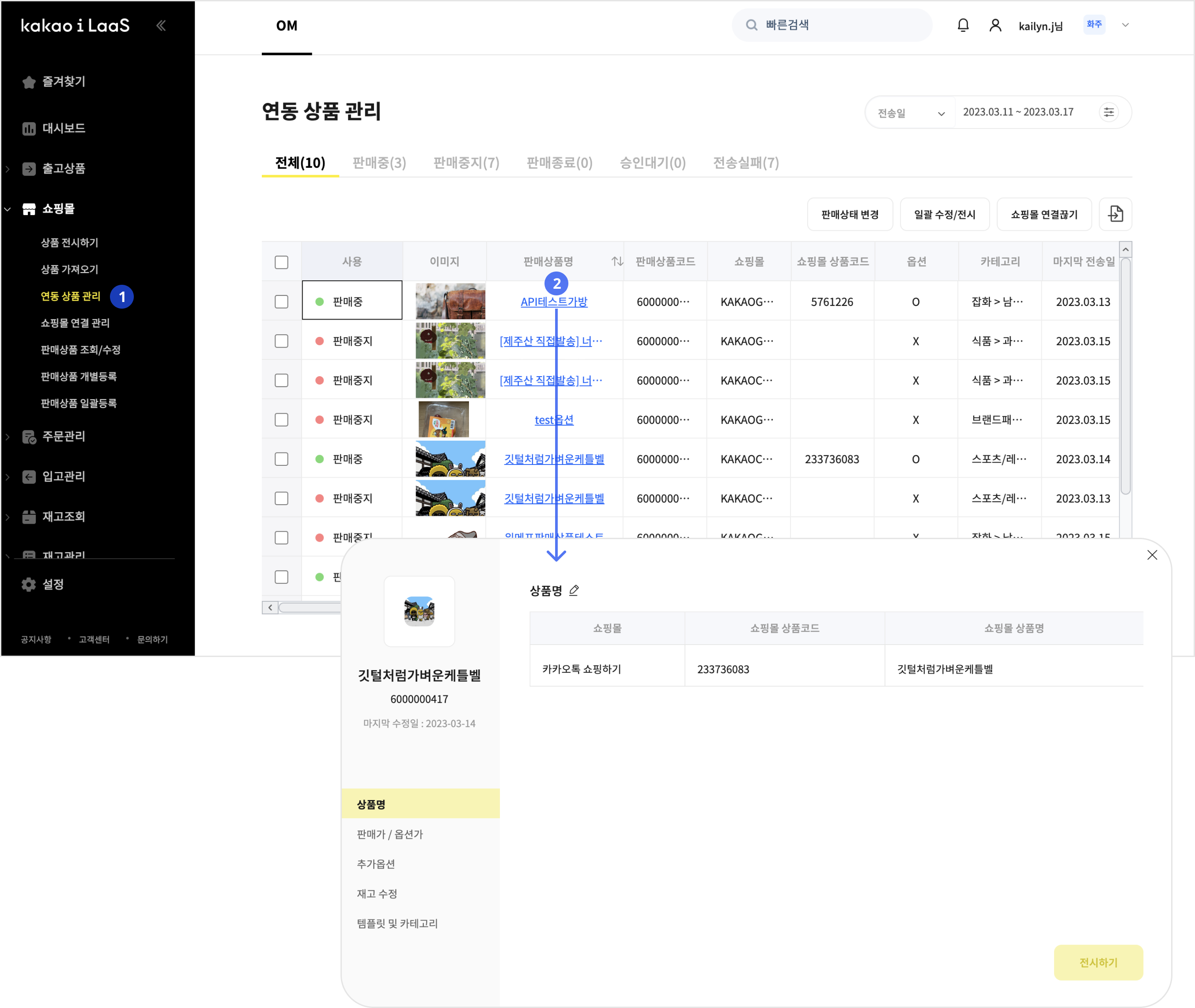Screen dimensions: 1195x1008
Task: Collapse the sidebar with double-chevron icon
Action: 161,25
